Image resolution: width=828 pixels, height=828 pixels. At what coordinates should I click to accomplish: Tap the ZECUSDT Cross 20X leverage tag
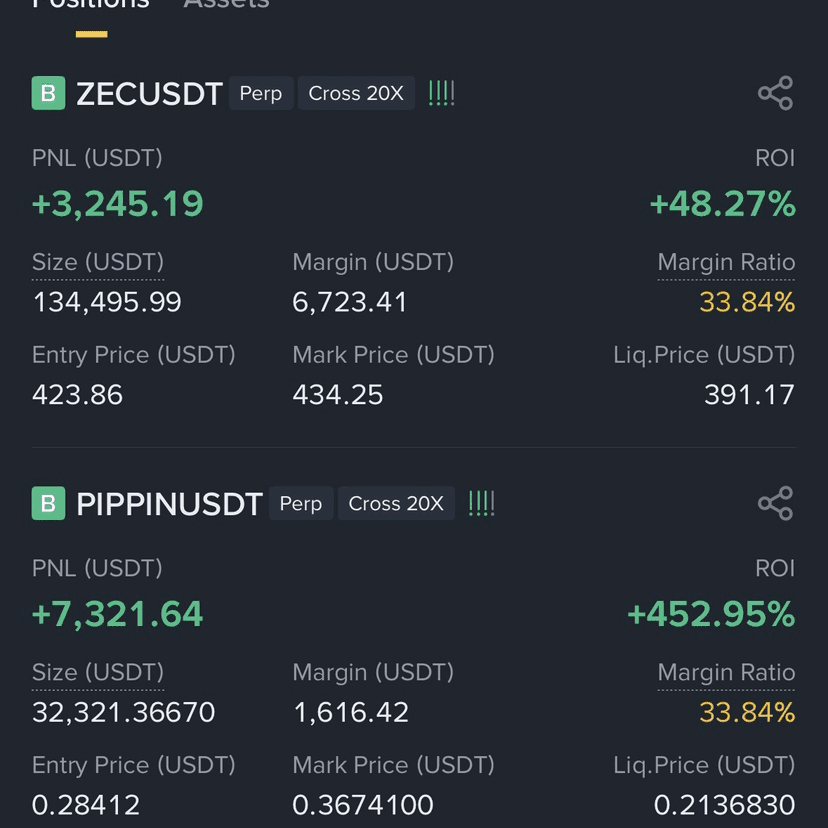(356, 93)
